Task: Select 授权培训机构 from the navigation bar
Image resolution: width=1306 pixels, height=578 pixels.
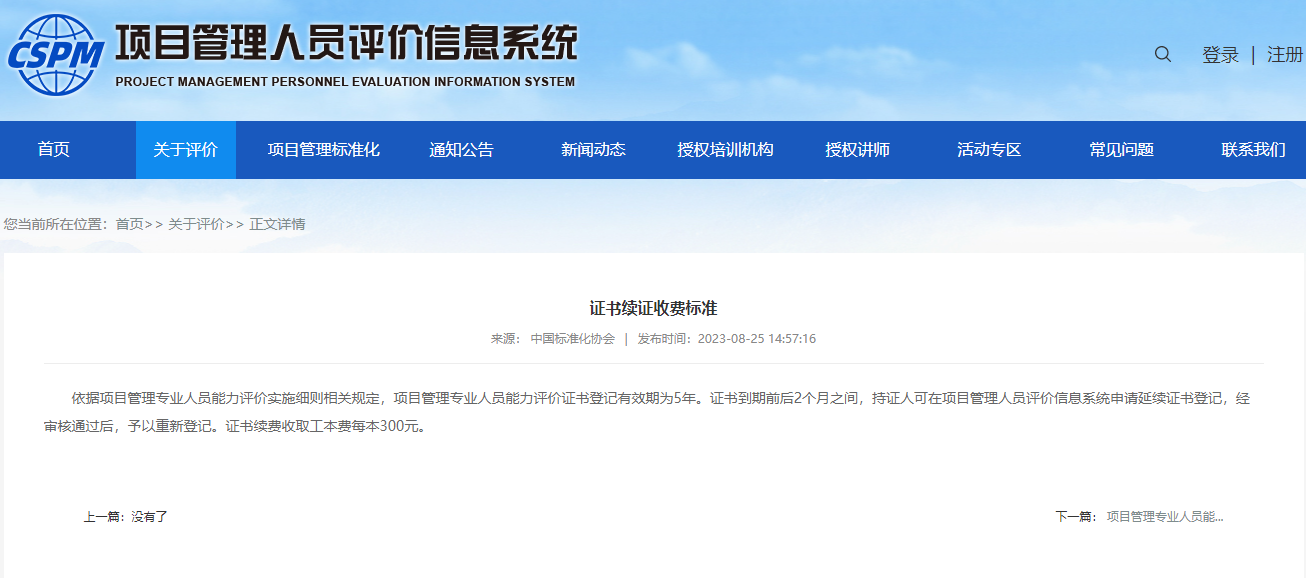Action: tap(725, 149)
